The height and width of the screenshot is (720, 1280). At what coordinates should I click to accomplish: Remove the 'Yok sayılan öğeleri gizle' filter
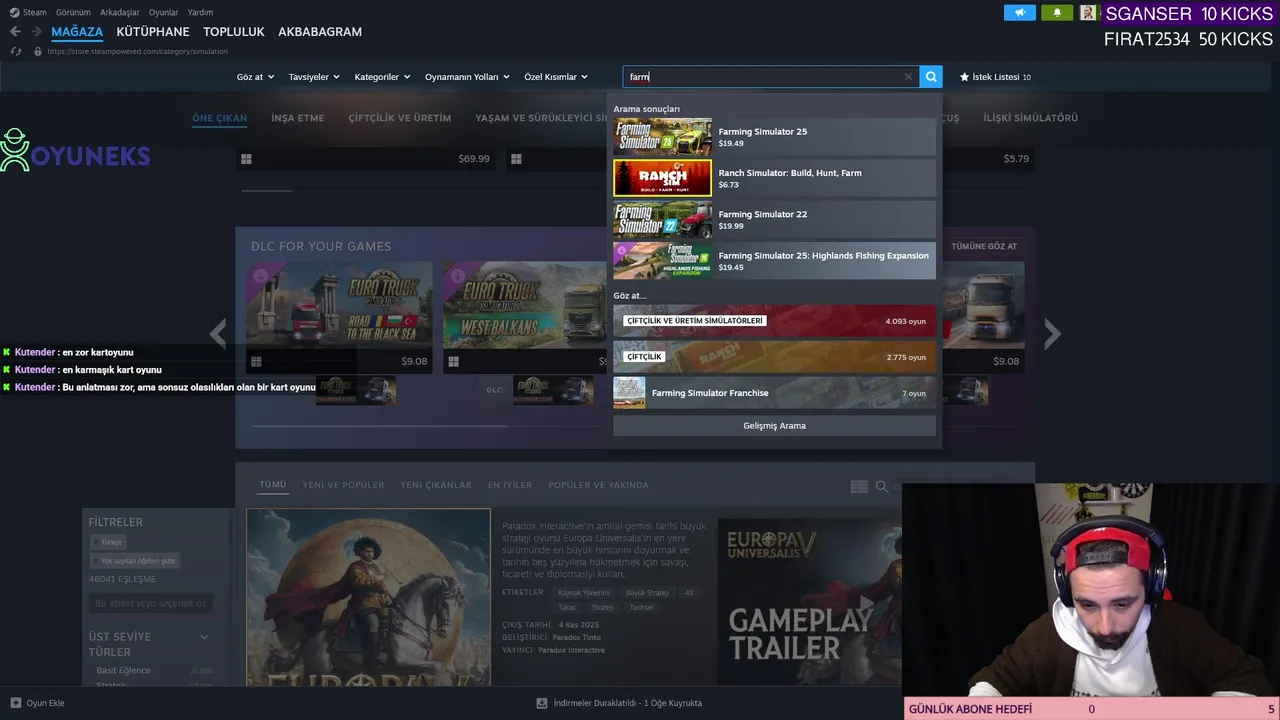[135, 561]
